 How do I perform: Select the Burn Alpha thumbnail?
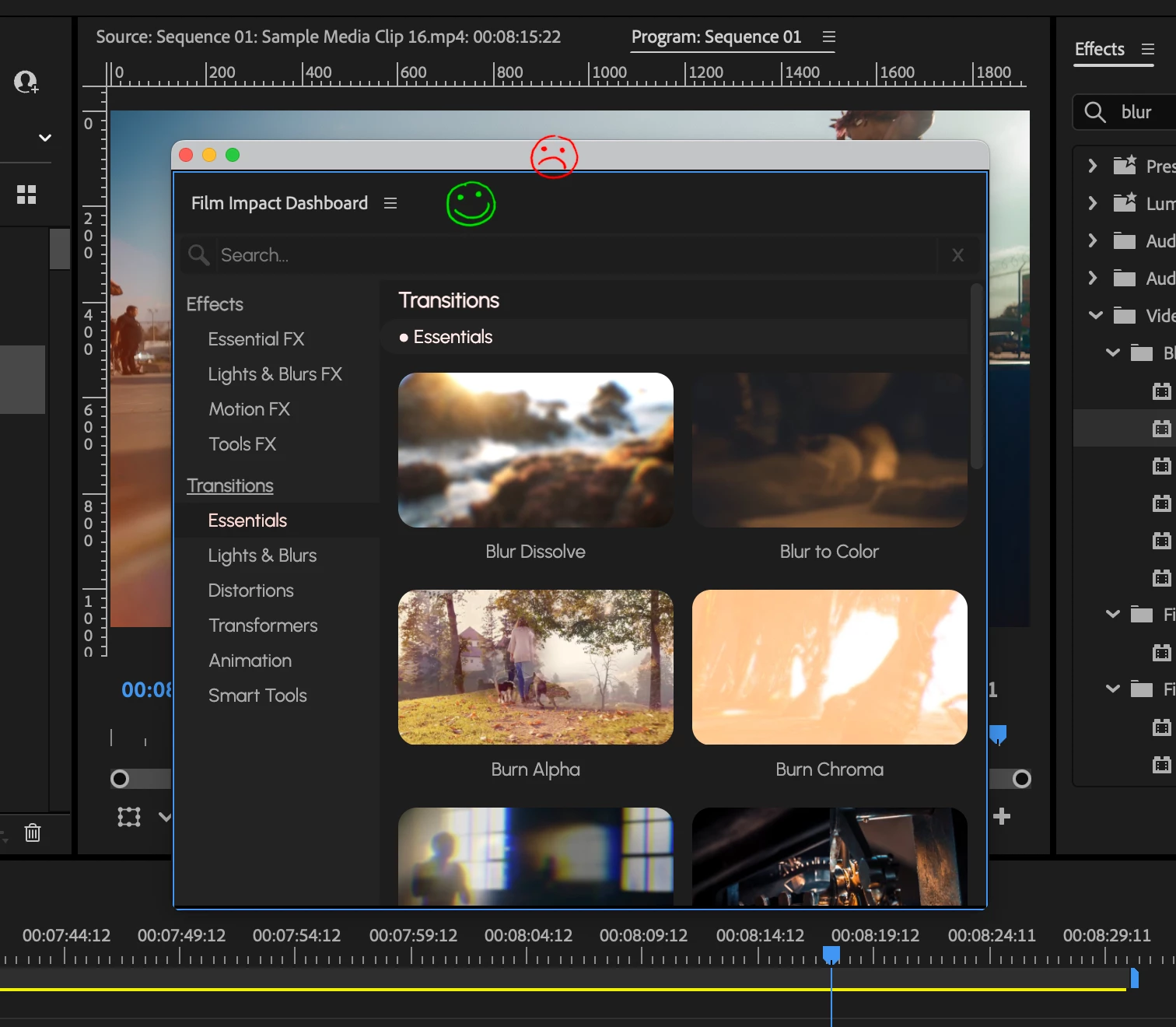tap(536, 667)
